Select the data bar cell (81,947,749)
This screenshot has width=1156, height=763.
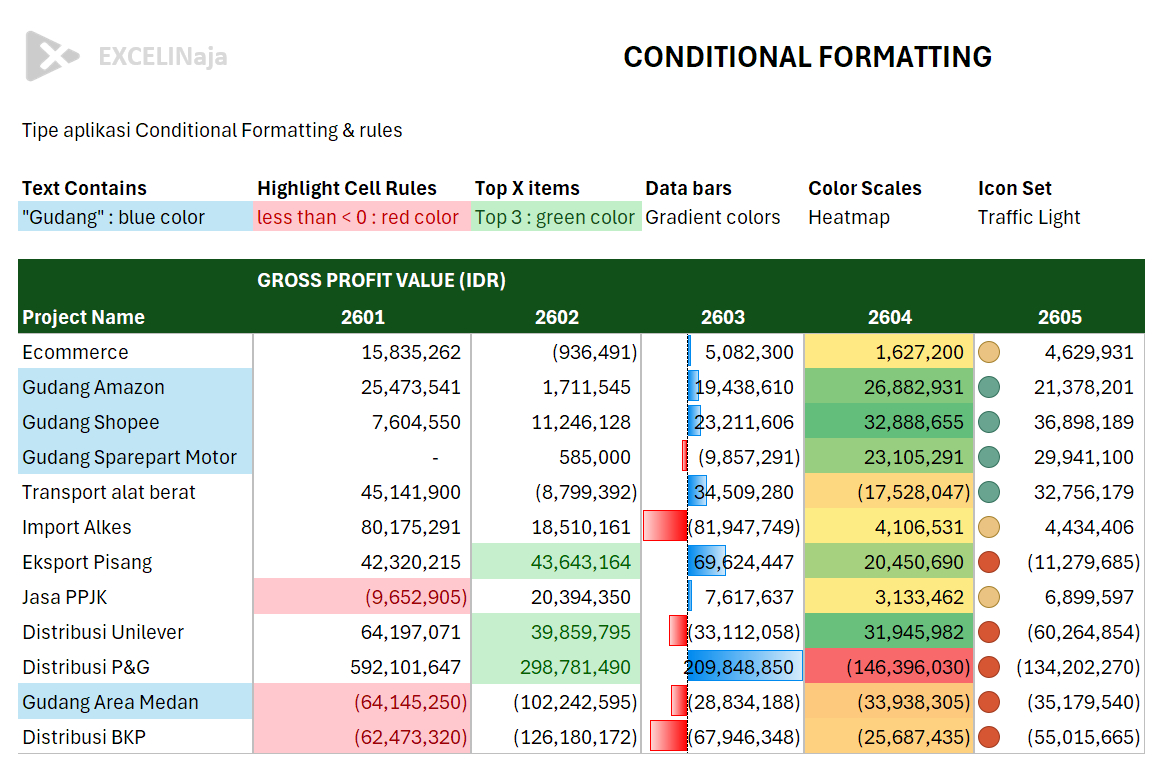[x=723, y=527]
